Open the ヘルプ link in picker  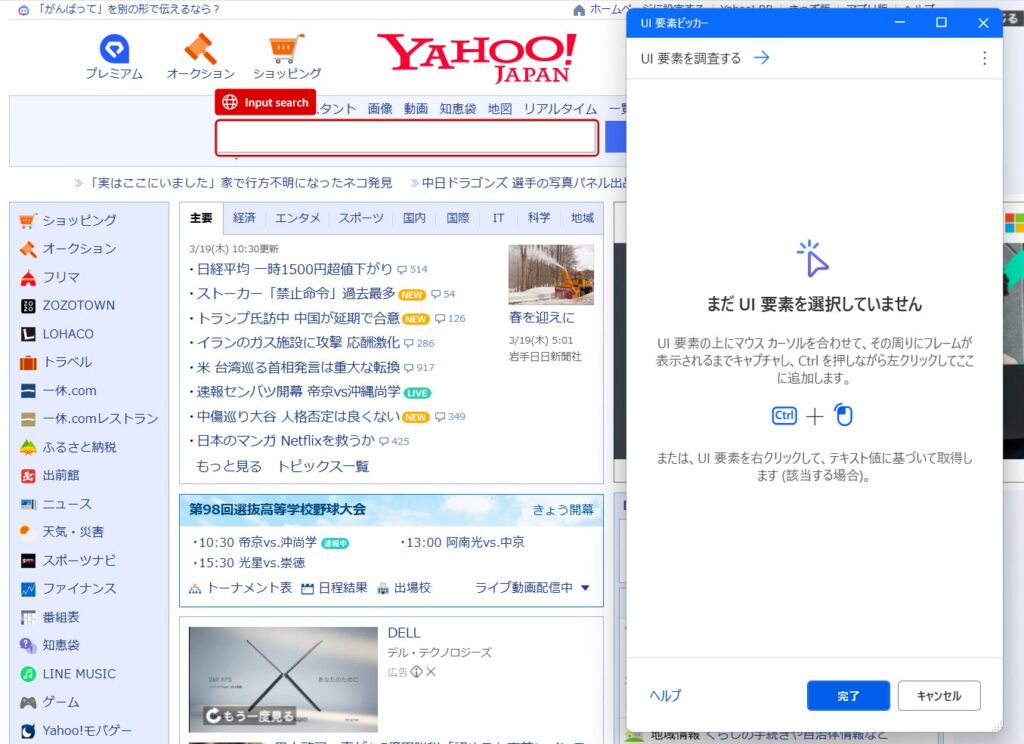(x=665, y=696)
